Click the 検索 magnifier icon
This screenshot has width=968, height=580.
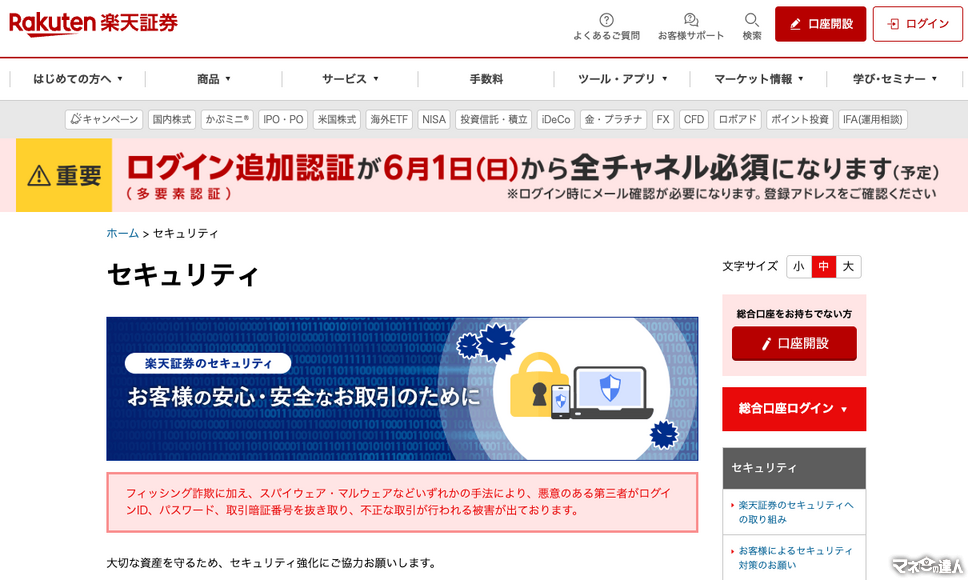[751, 20]
